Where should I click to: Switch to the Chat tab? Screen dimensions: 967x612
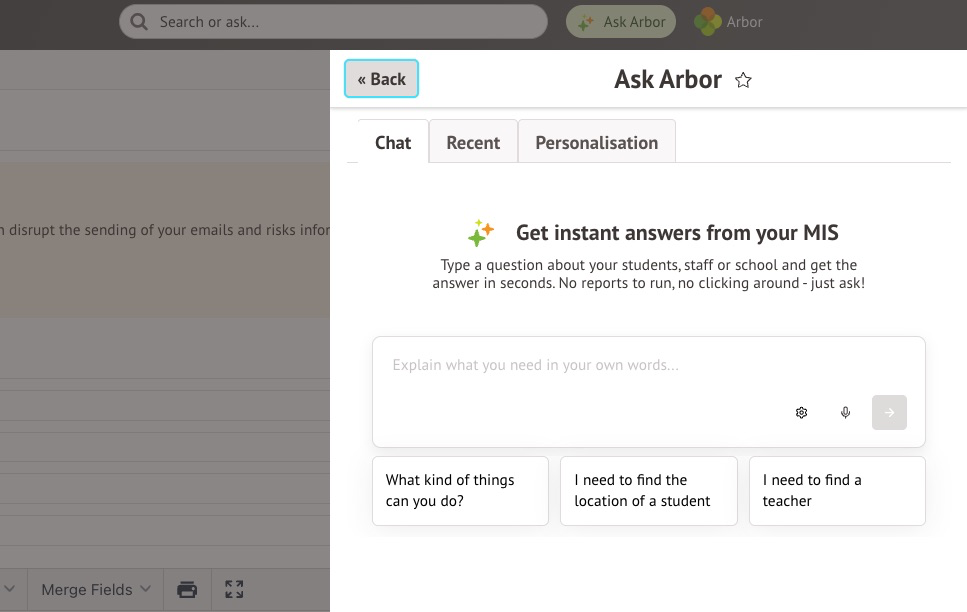[393, 142]
